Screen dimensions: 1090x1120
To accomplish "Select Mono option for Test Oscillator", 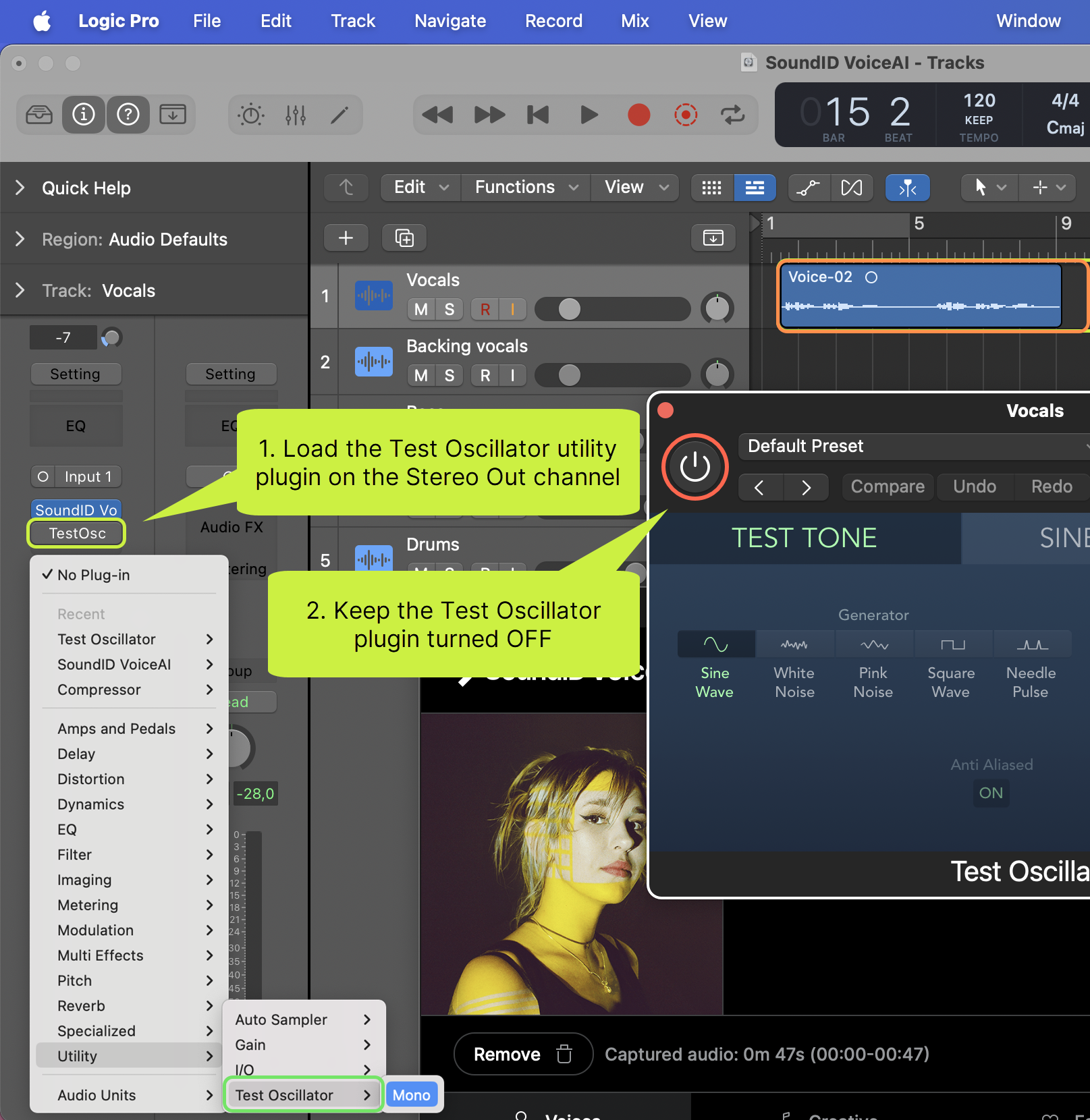I will click(x=412, y=1095).
